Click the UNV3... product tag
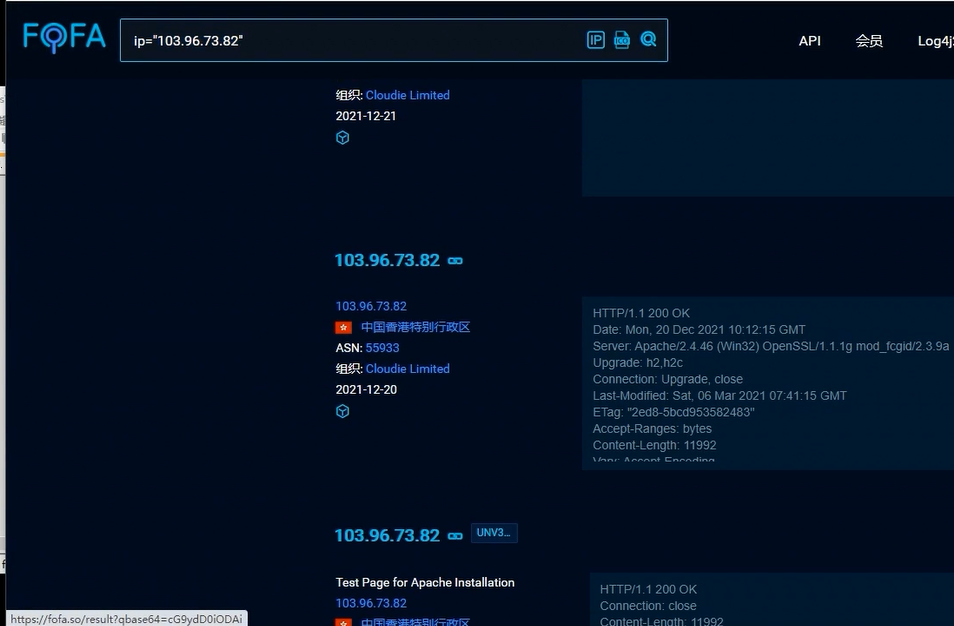The image size is (954, 626). point(494,533)
